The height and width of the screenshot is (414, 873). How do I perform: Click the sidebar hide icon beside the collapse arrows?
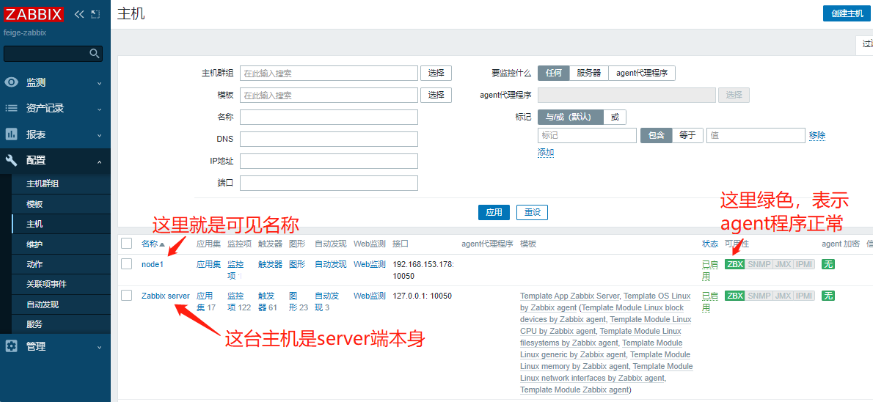coord(95,15)
